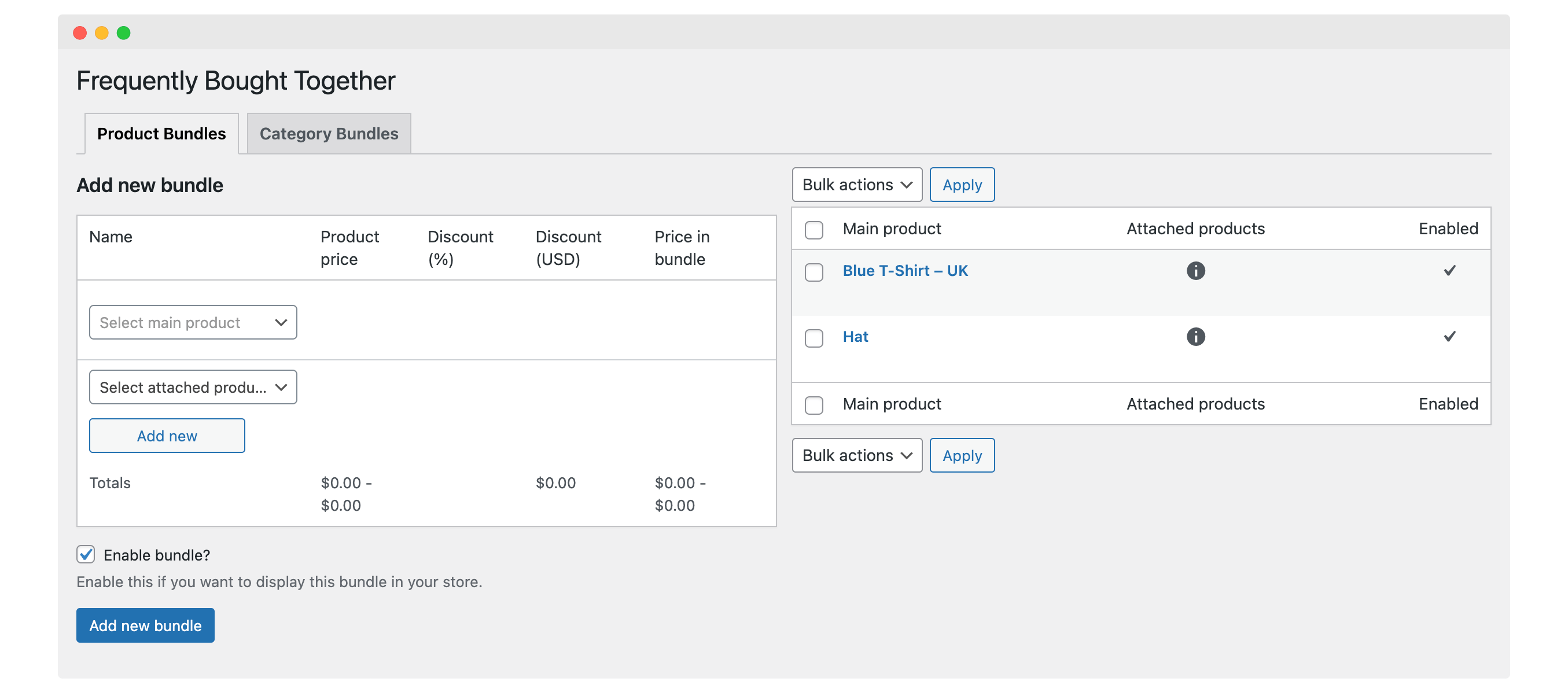Switch to the Category Bundles tab

pos(329,133)
